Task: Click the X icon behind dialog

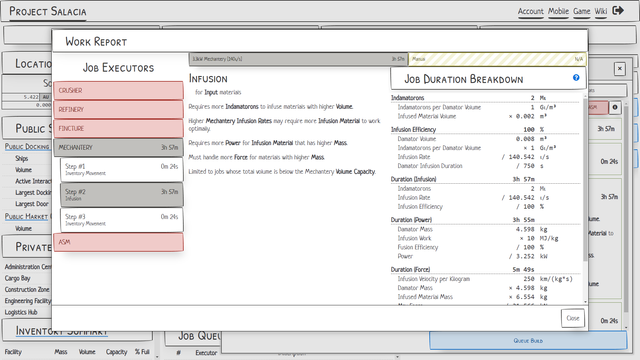Action: [620, 69]
